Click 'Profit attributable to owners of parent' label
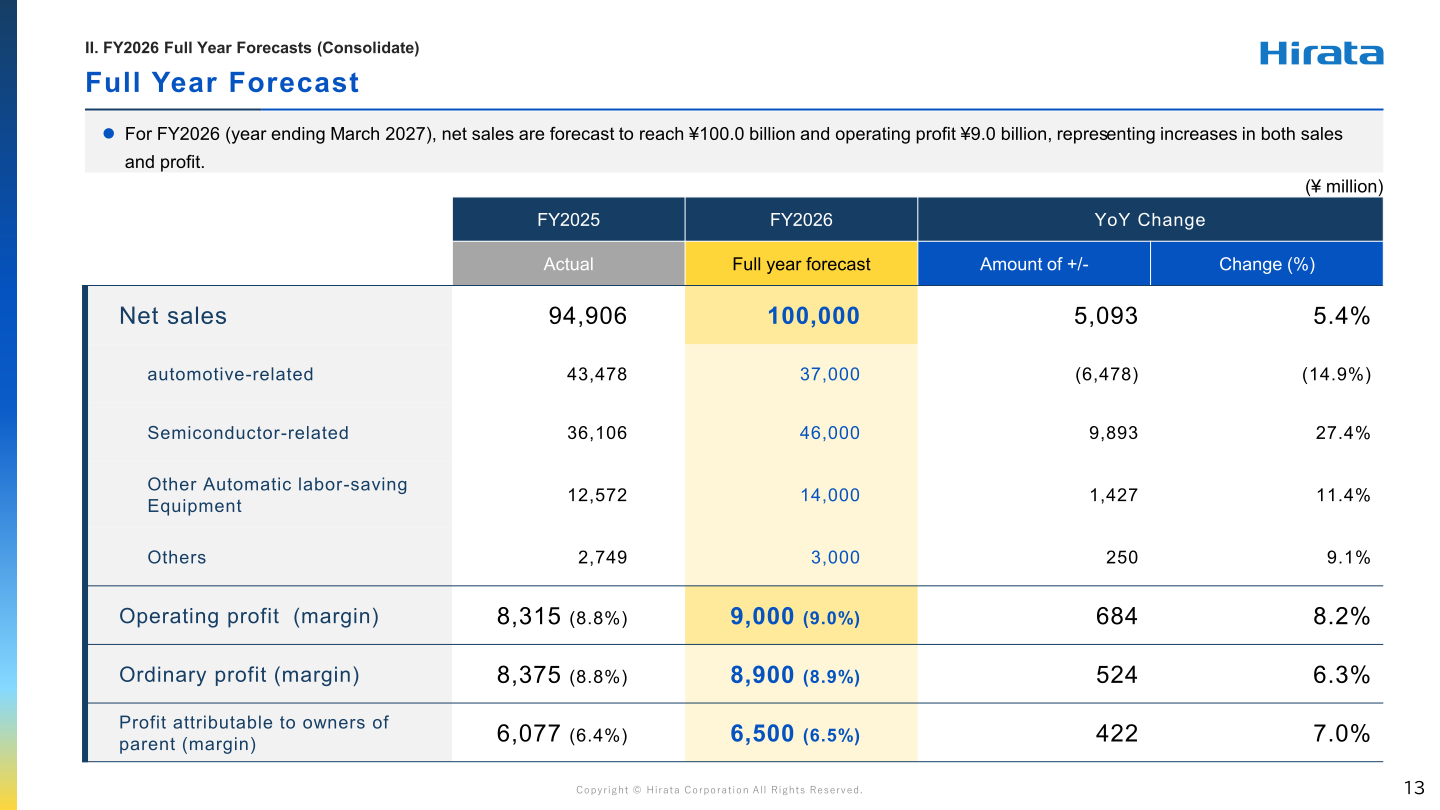Viewport: 1440px width, 810px height. point(254,733)
